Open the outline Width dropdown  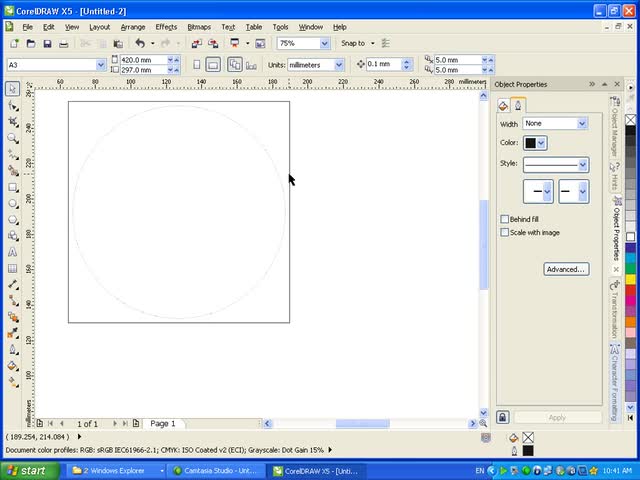[582, 124]
